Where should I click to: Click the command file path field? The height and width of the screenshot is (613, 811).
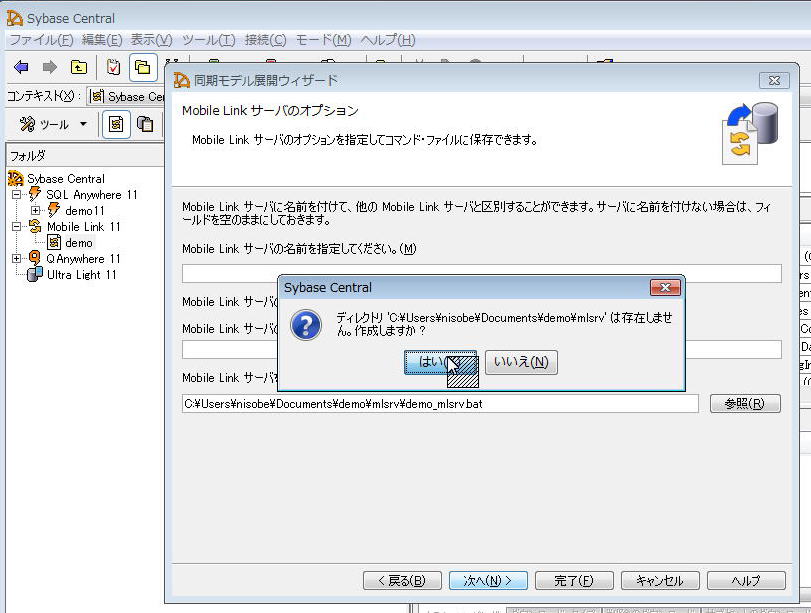pyautogui.click(x=439, y=404)
